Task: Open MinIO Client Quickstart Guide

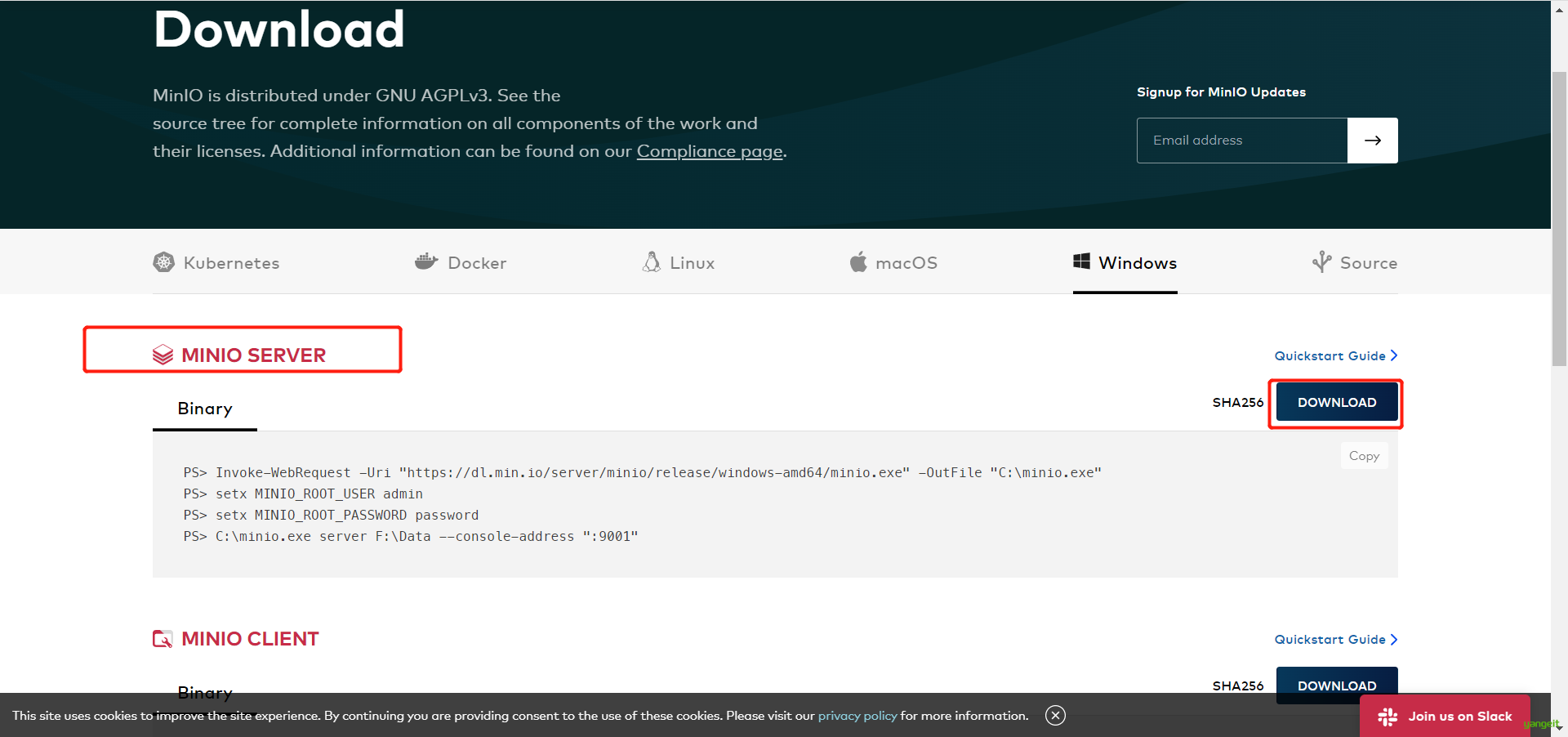Action: coord(1336,639)
